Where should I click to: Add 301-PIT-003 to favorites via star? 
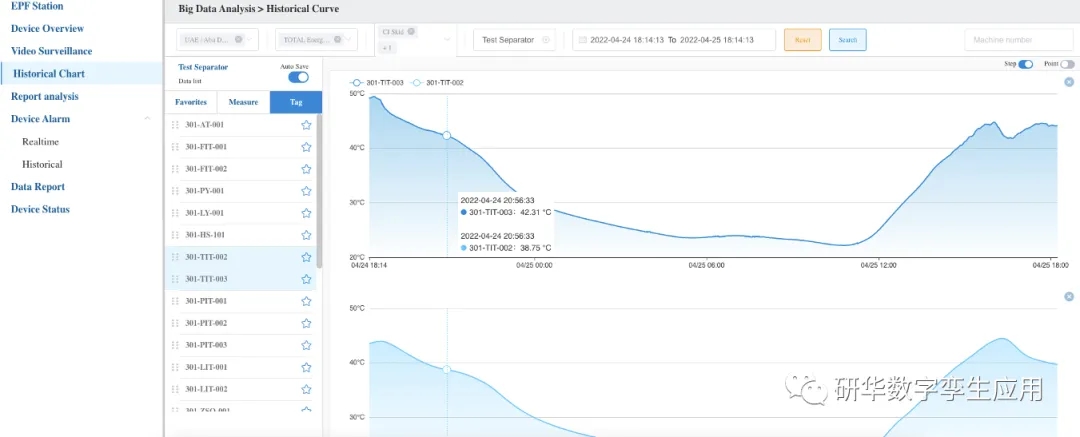click(x=306, y=345)
